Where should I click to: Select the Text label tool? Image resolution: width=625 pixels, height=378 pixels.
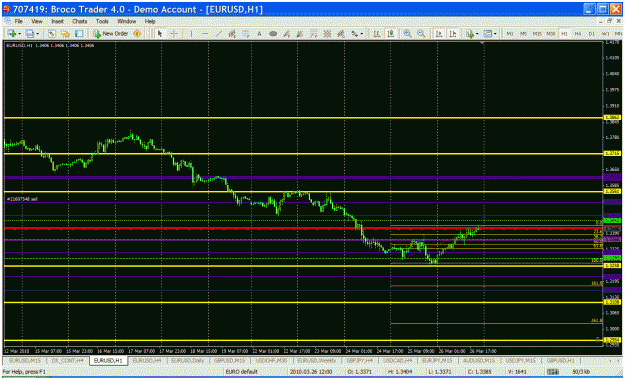(259, 34)
